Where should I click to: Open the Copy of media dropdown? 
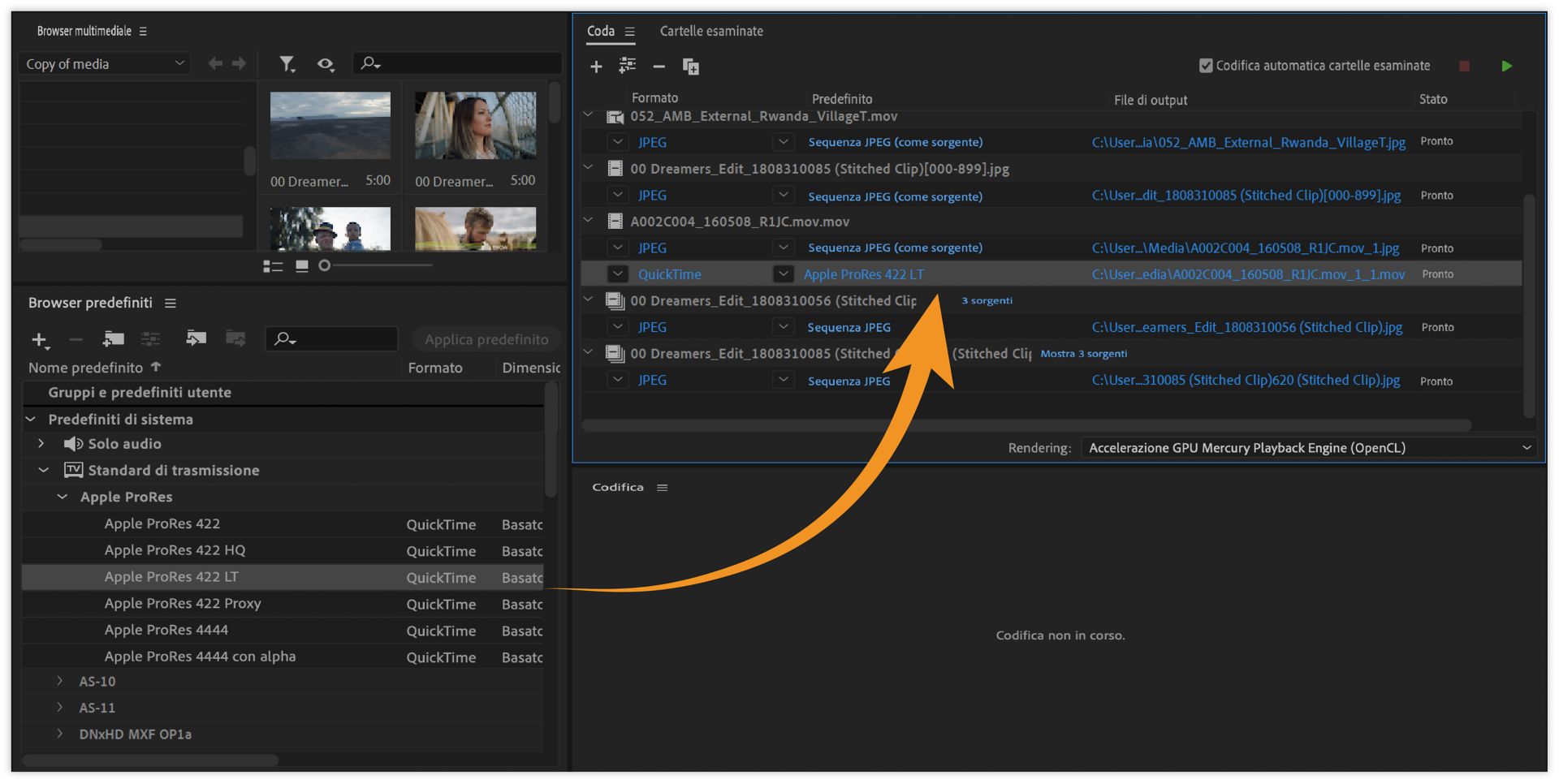pyautogui.click(x=104, y=63)
